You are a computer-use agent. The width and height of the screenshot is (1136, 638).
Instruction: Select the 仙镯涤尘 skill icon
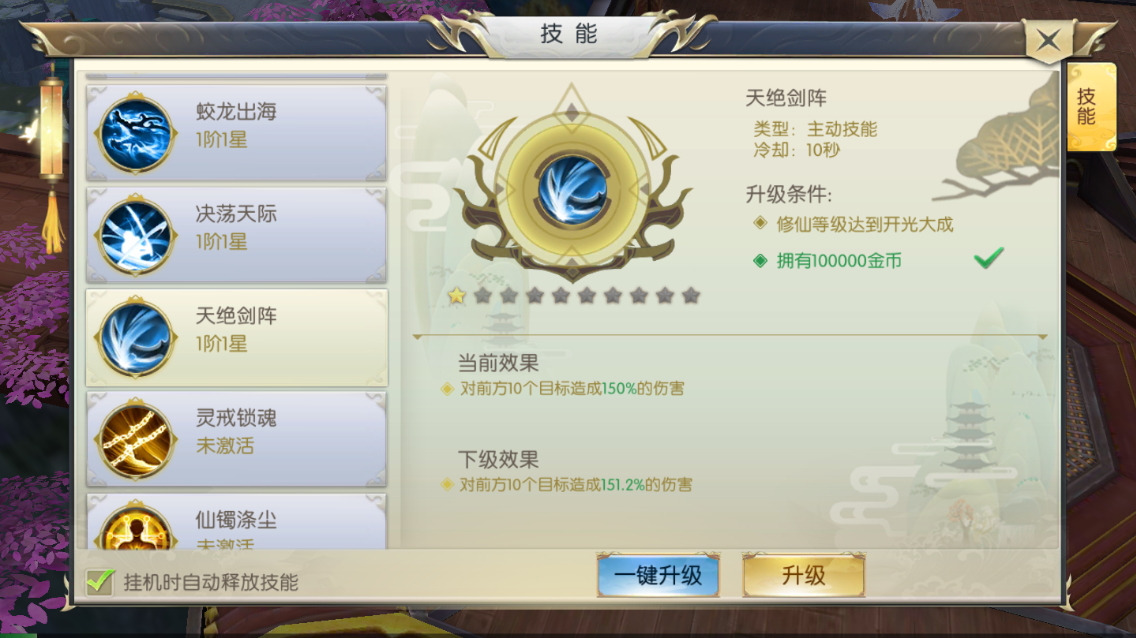coord(135,526)
